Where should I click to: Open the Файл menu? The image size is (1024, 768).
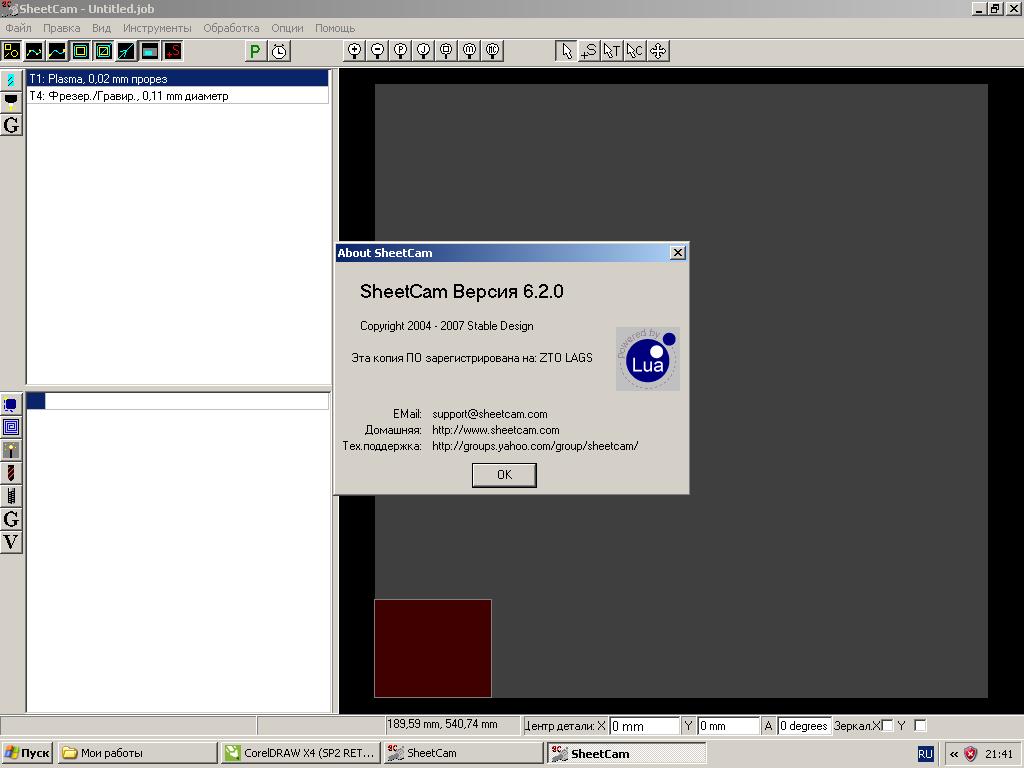pos(18,28)
